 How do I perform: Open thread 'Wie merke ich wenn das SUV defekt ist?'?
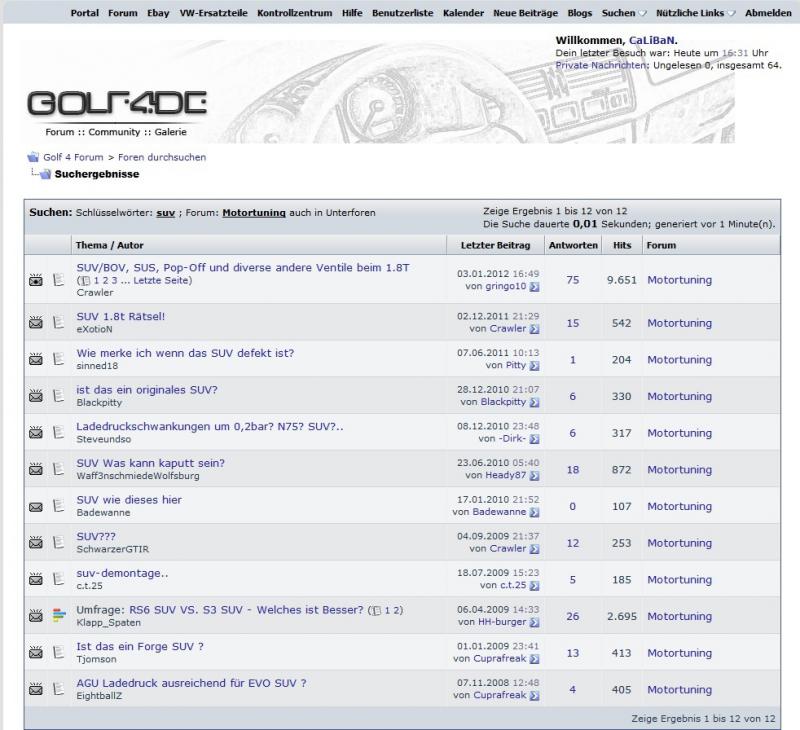[x=185, y=353]
